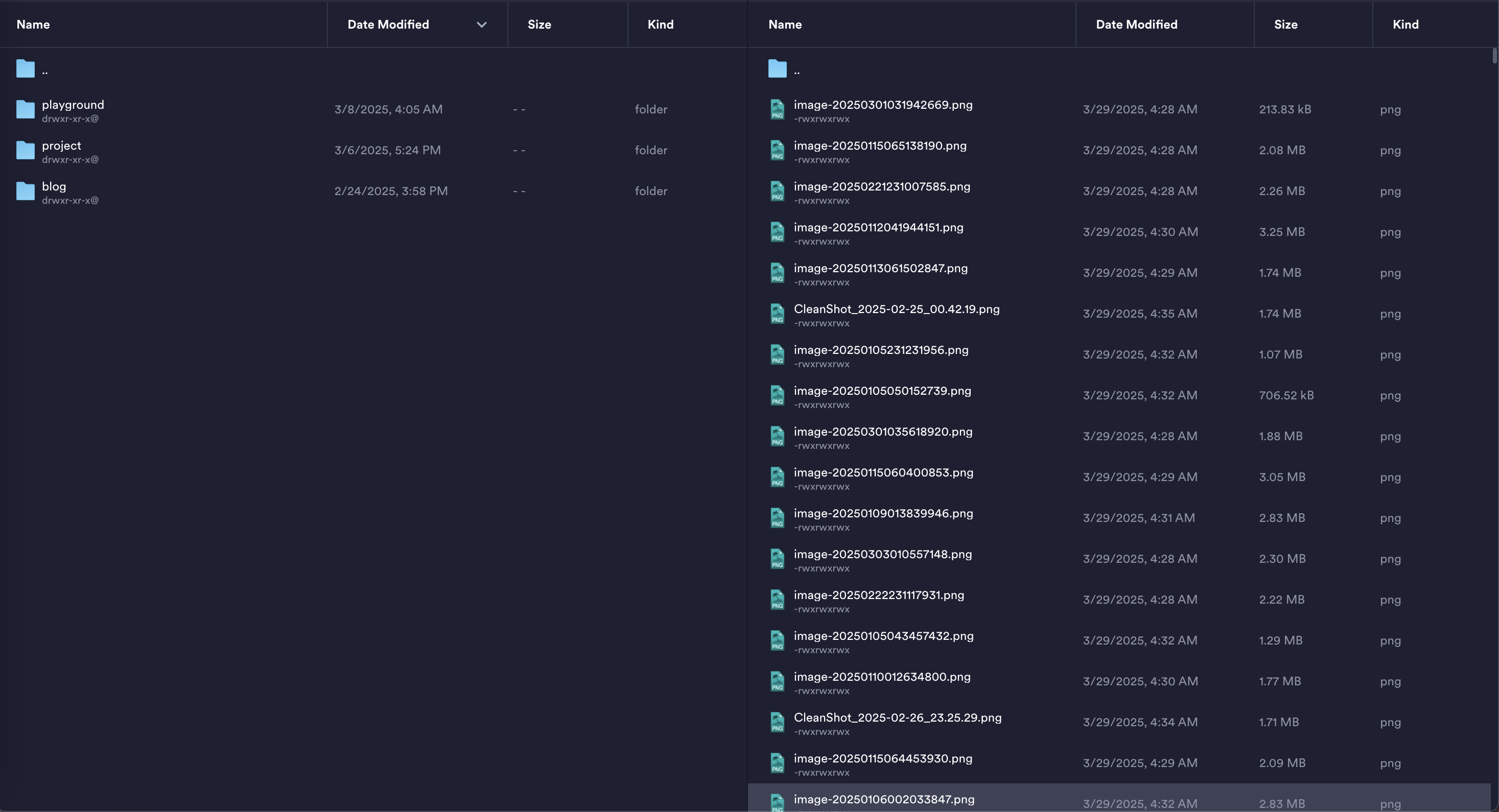Click the left pane parent directory folder icon

[x=25, y=68]
